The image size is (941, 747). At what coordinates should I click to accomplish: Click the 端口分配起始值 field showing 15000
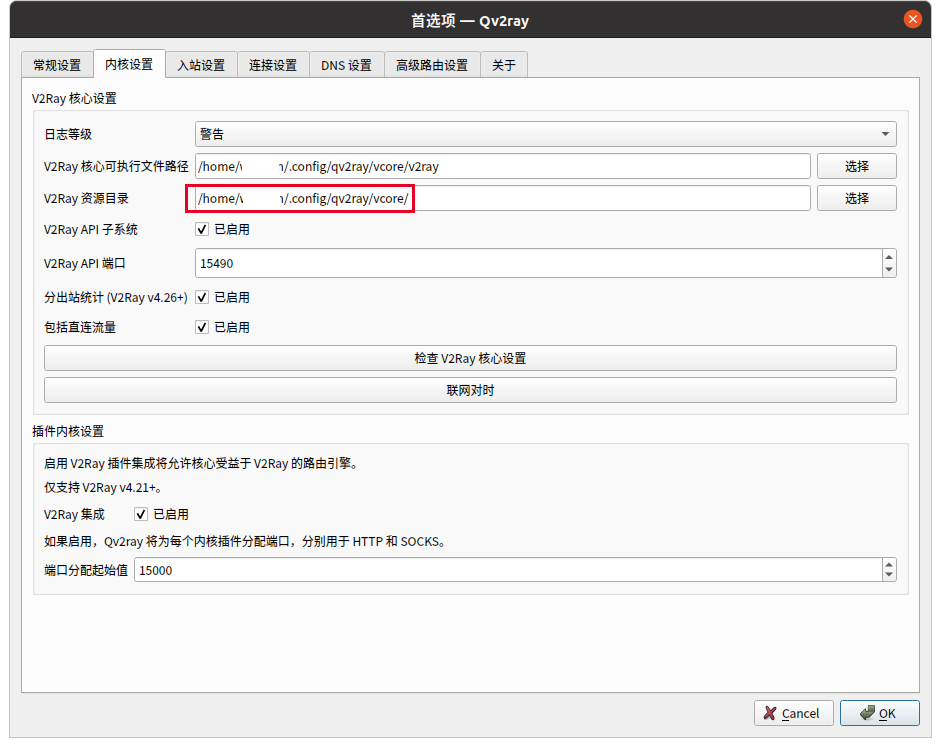(x=508, y=570)
